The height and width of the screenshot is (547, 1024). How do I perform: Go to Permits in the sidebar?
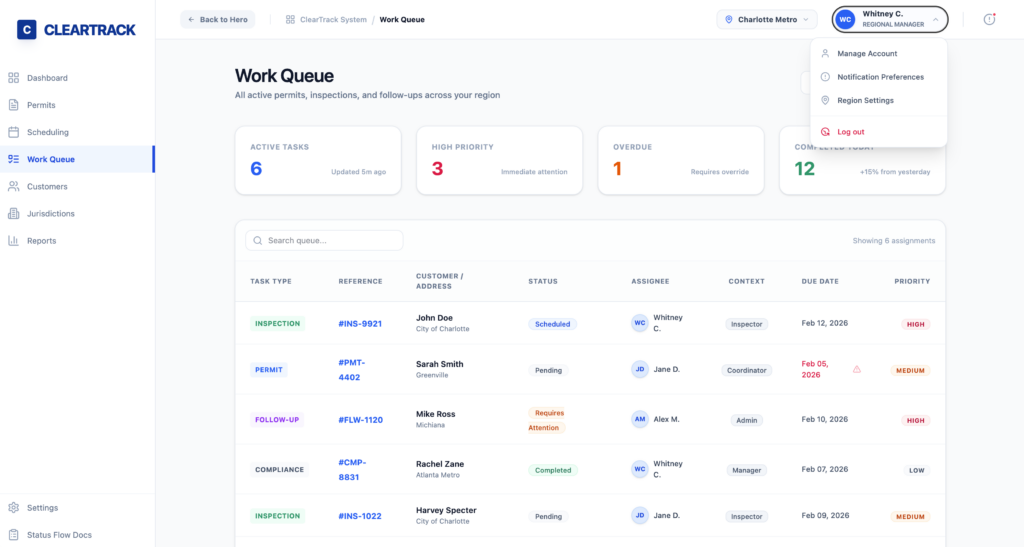tap(41, 105)
